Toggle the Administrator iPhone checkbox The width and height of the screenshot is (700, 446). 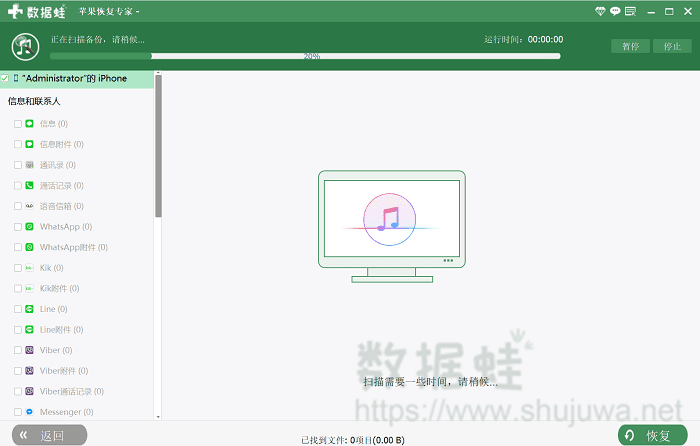5,79
